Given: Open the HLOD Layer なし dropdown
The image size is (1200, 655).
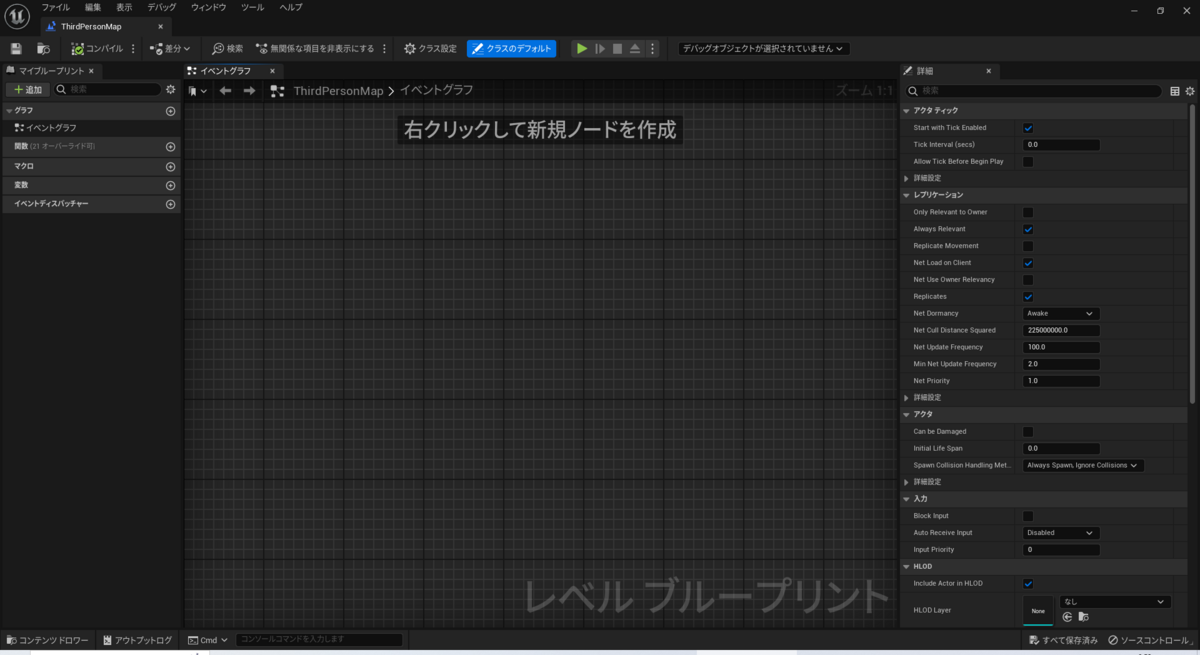Looking at the screenshot, I should tap(1115, 602).
